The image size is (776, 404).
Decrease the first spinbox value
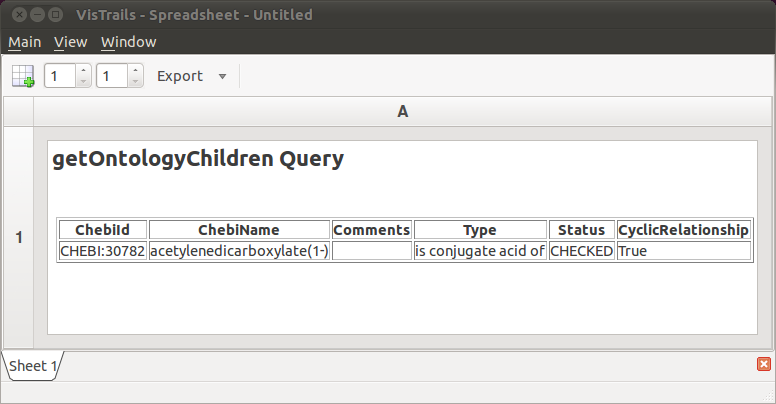83,82
